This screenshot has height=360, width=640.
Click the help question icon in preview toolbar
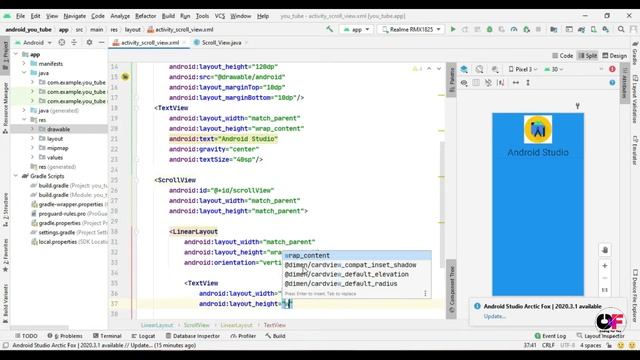coord(612,82)
